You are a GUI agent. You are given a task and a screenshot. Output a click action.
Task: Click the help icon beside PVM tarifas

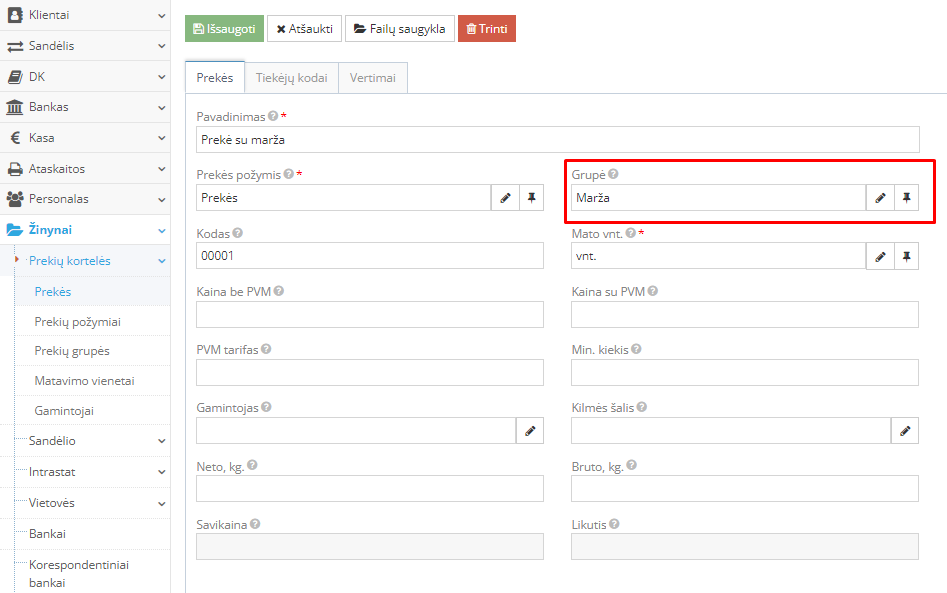(x=266, y=349)
